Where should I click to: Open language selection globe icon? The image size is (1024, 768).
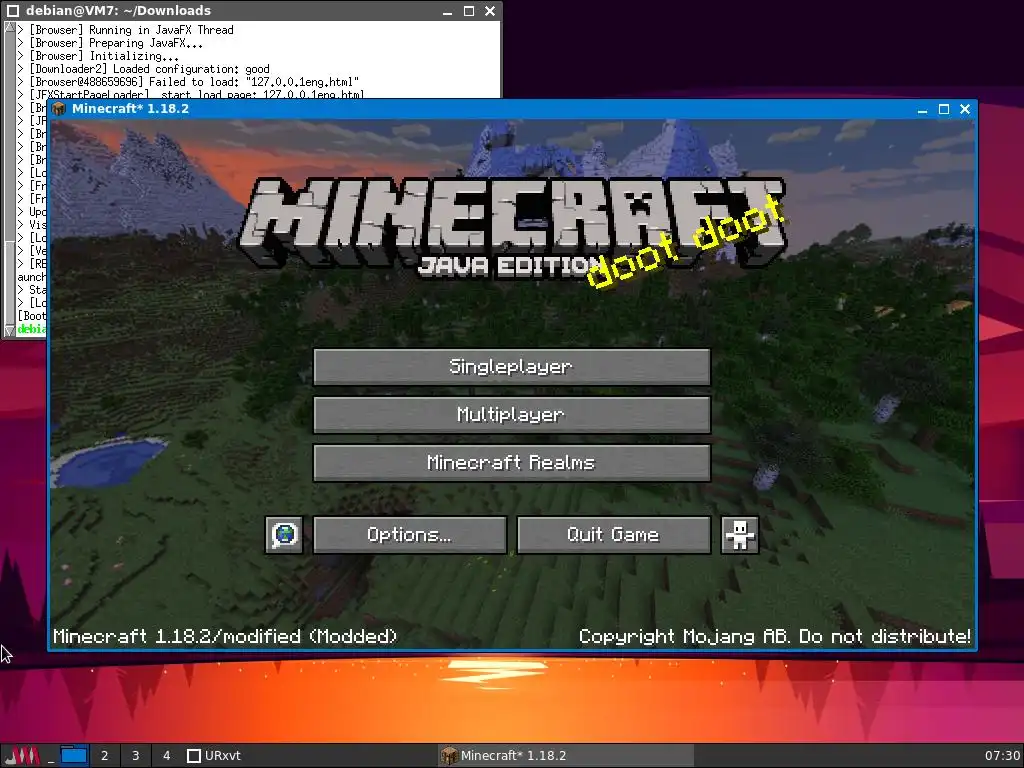284,535
